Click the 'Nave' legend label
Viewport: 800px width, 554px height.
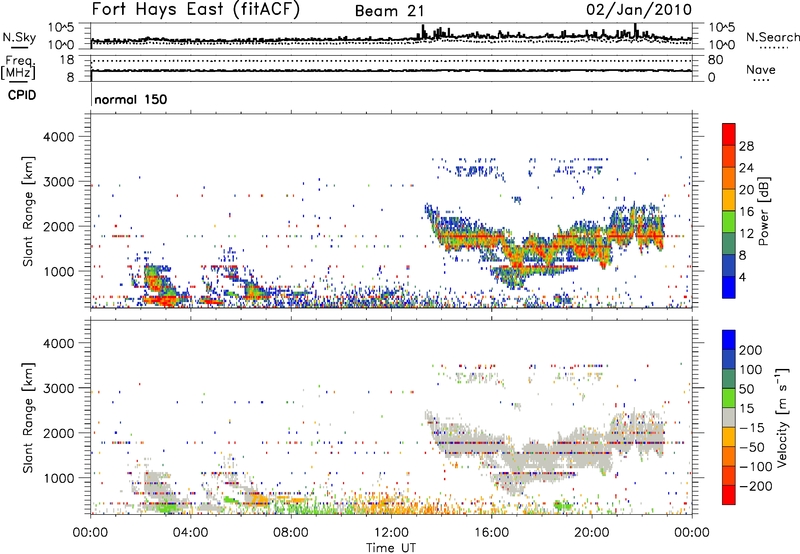pyautogui.click(x=761, y=70)
